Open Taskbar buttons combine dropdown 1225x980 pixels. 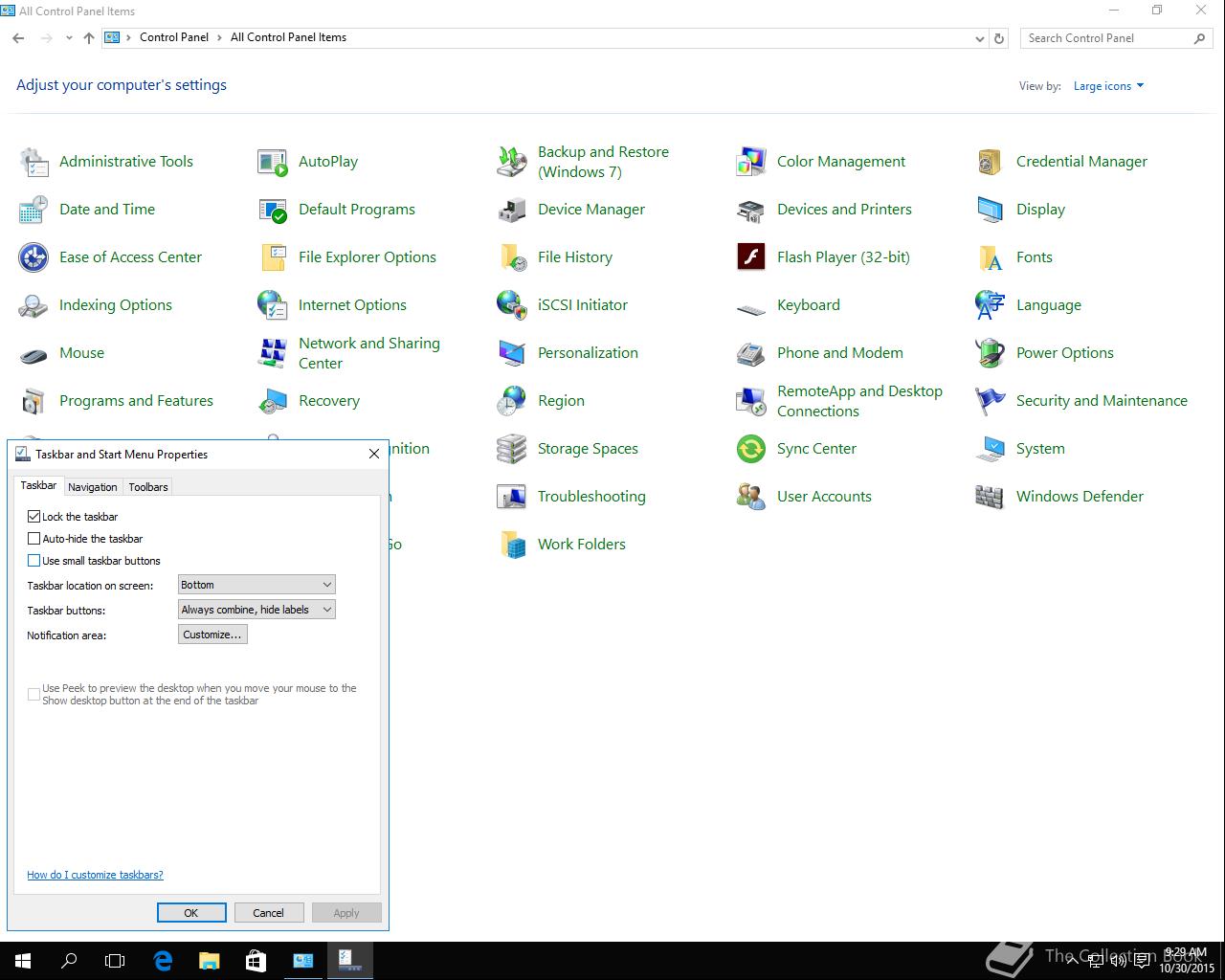[256, 610]
